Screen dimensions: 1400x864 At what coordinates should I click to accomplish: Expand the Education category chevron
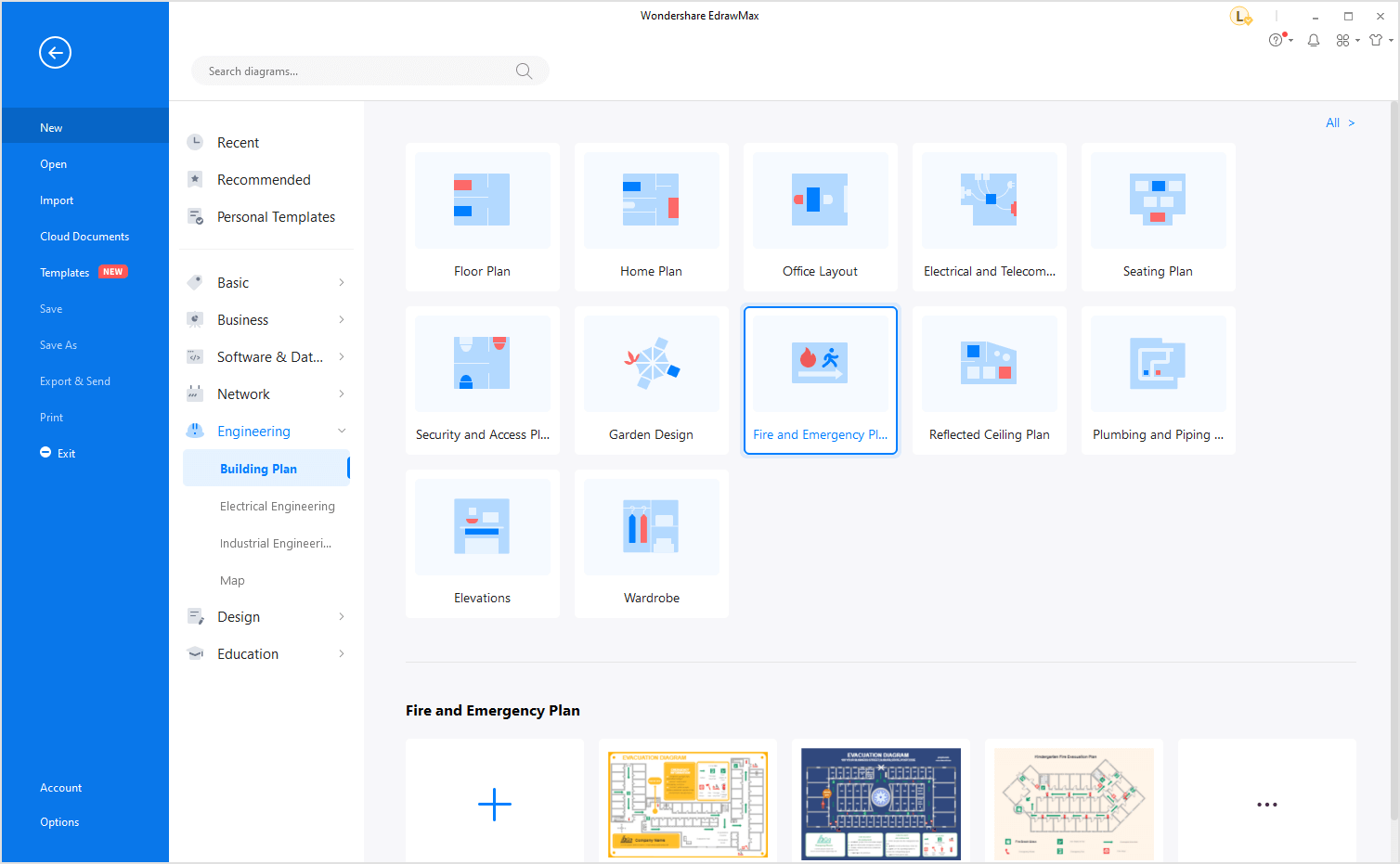(342, 653)
